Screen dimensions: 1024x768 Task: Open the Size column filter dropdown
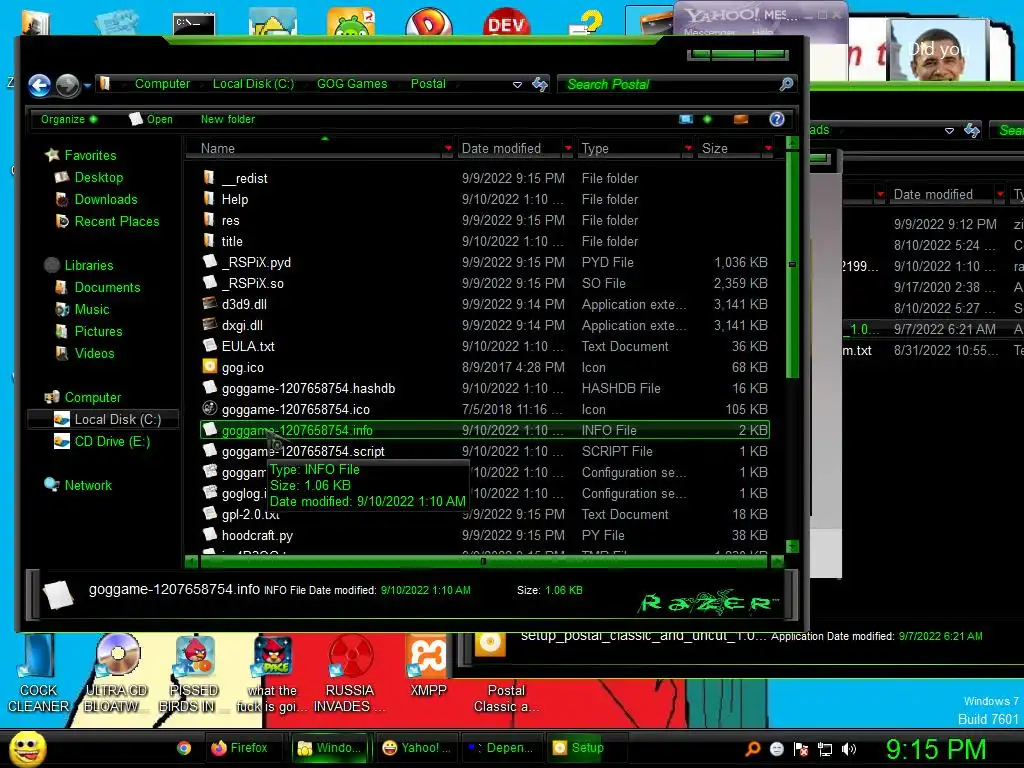tap(768, 148)
